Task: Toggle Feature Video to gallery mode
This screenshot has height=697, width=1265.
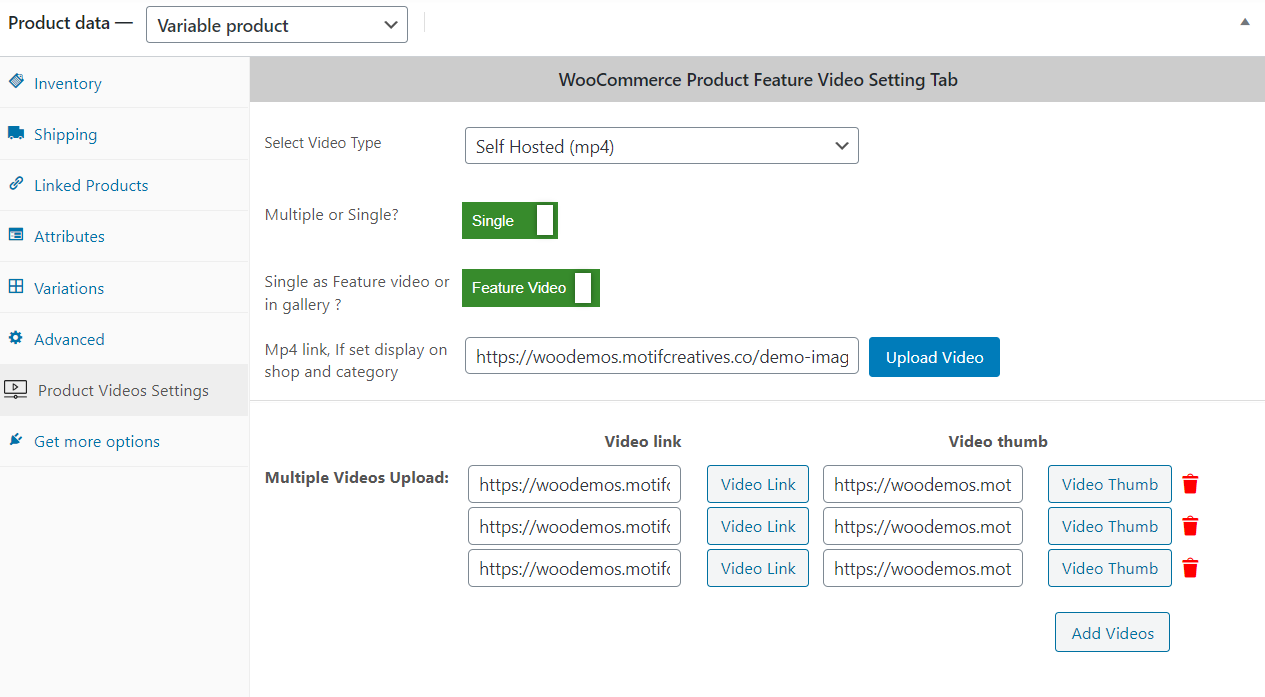Action: [x=530, y=288]
